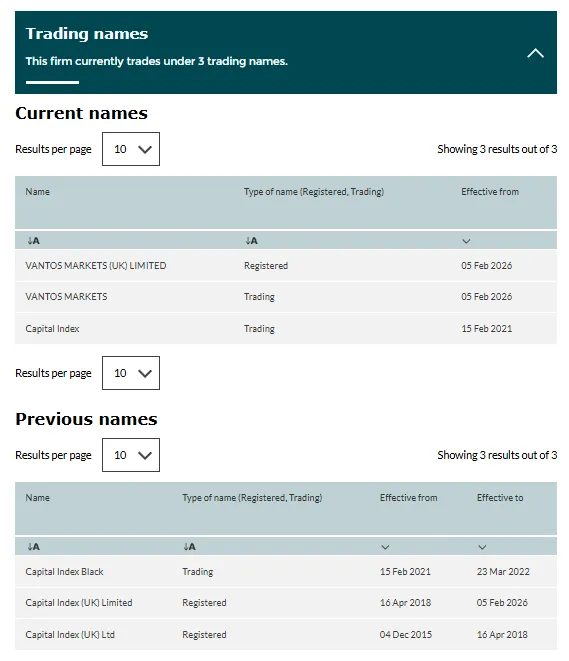The image size is (569, 661).
Task: Click Showing 3 results text above Previous names table
Action: [x=497, y=455]
